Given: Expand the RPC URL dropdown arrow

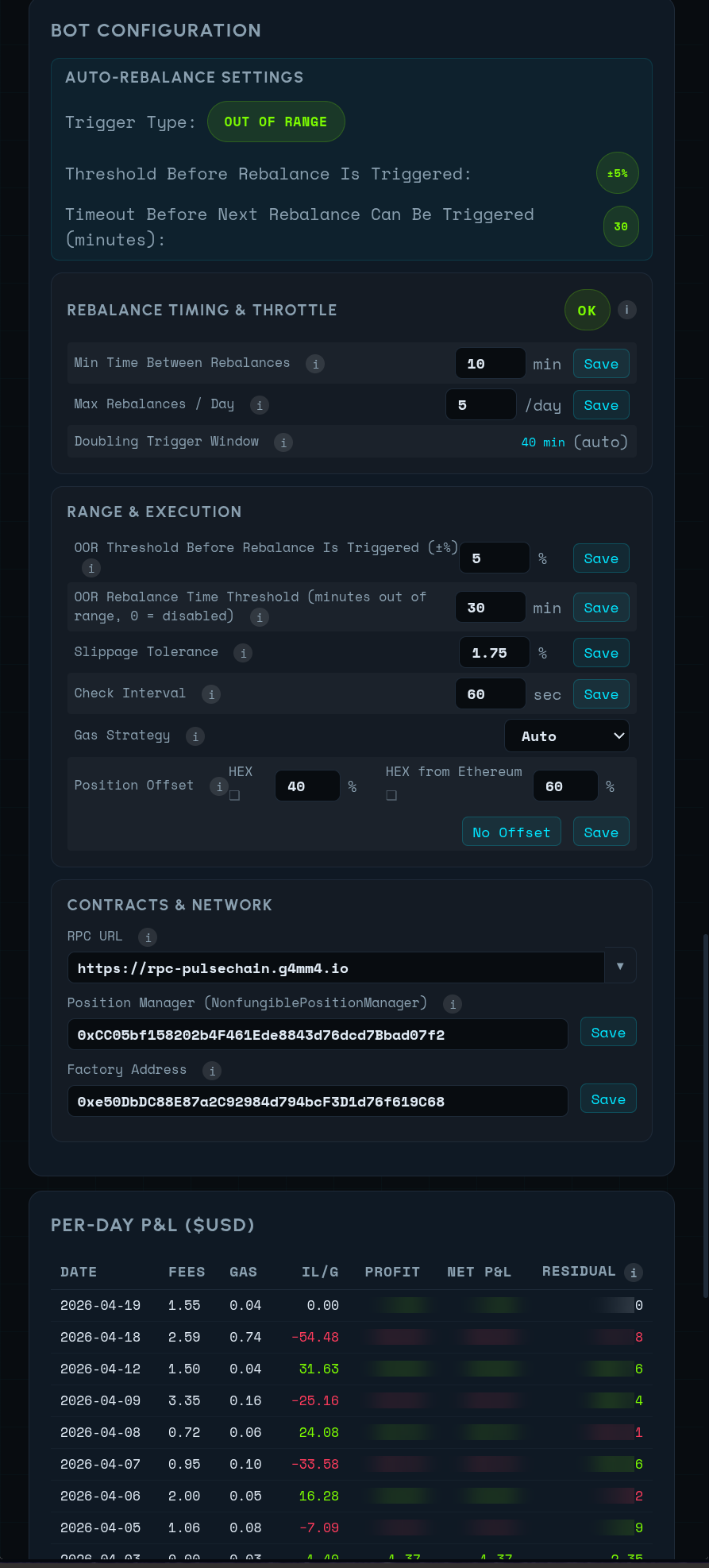Looking at the screenshot, I should click(x=620, y=966).
